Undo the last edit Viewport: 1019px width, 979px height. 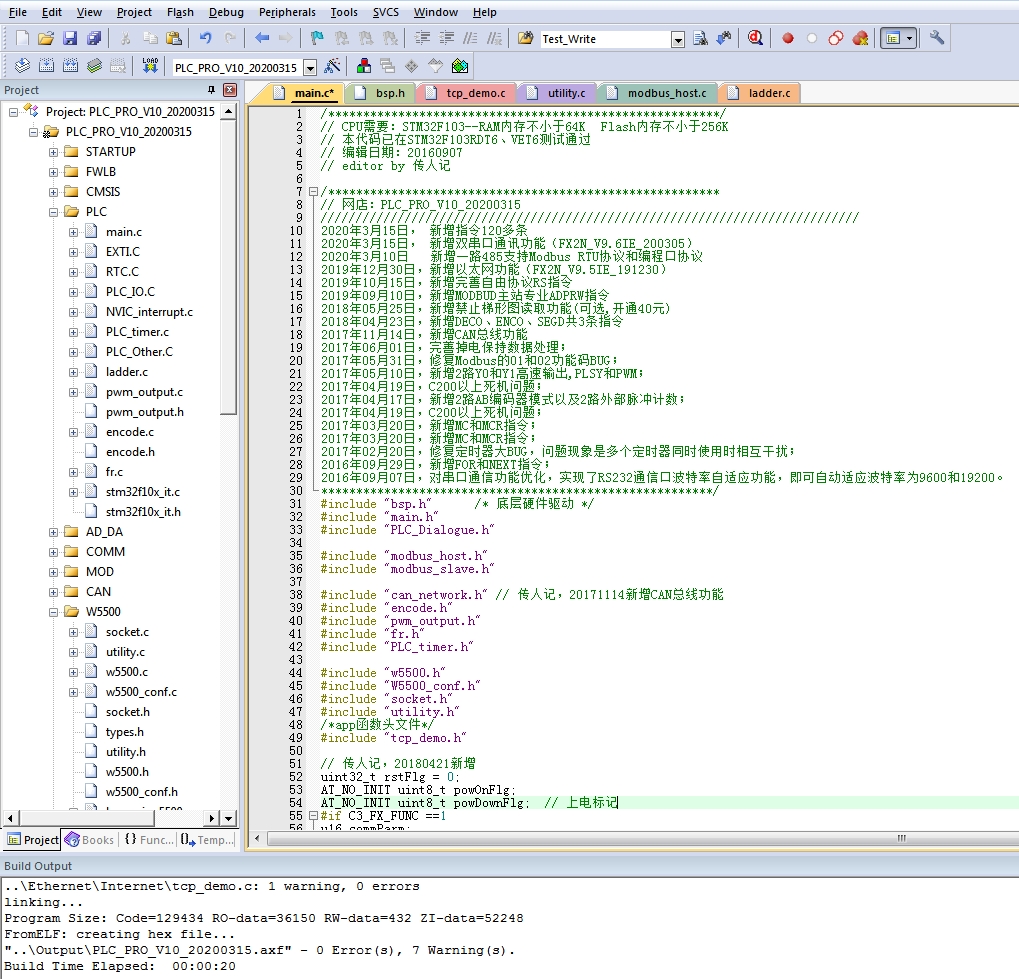(x=205, y=38)
